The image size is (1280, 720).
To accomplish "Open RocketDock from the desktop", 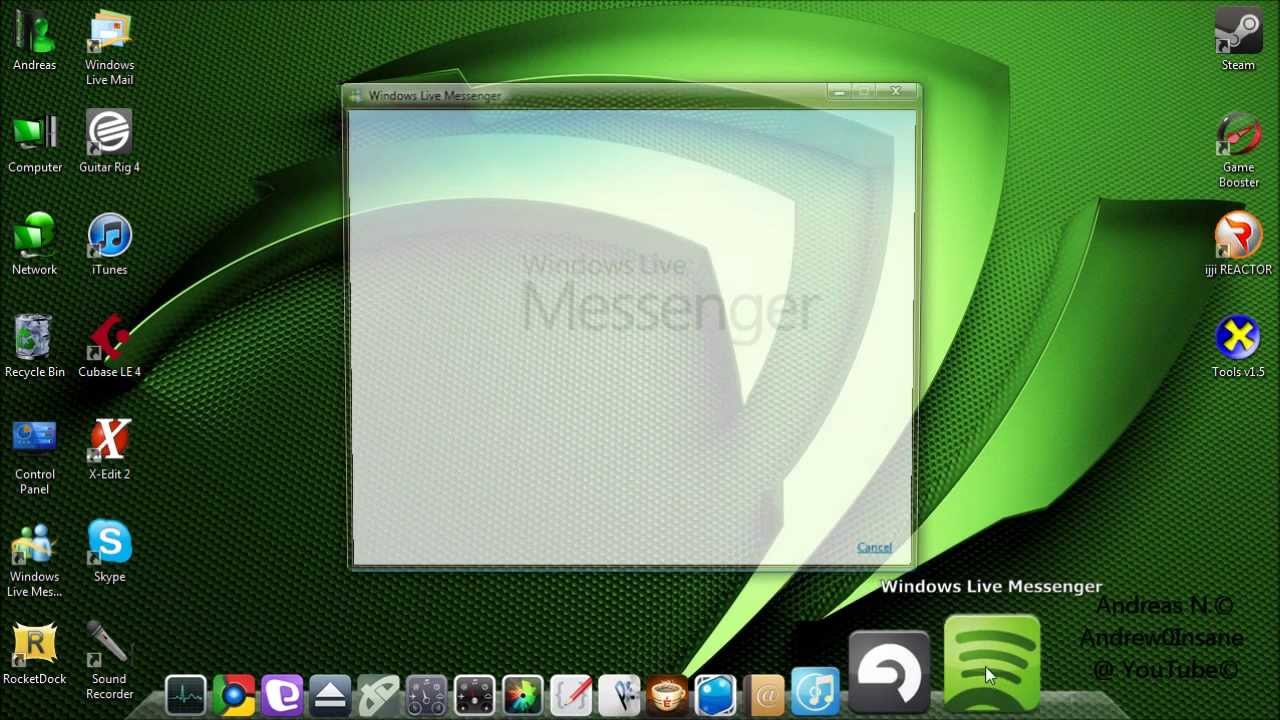I will pyautogui.click(x=34, y=645).
